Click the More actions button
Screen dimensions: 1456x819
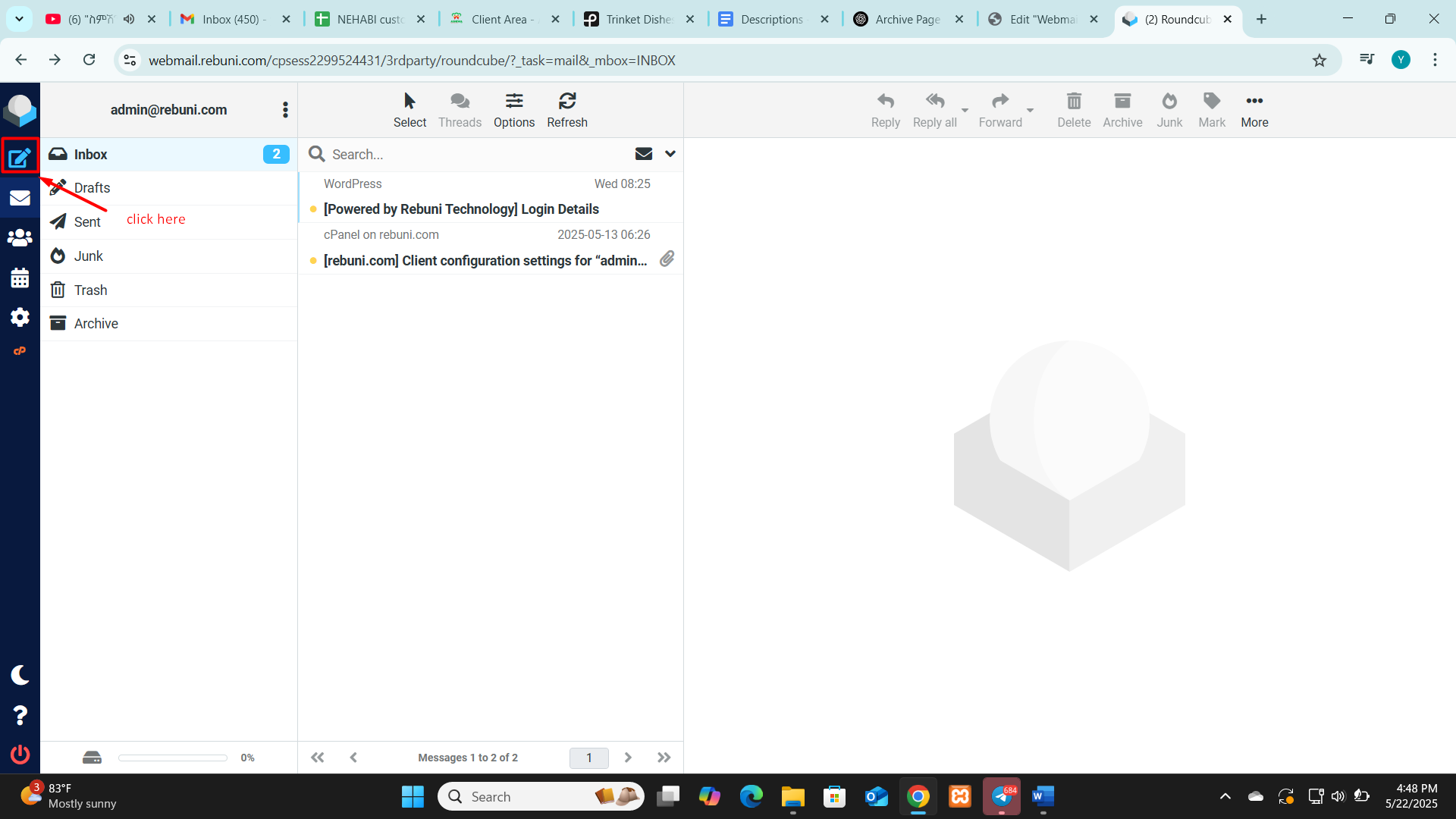(1254, 110)
